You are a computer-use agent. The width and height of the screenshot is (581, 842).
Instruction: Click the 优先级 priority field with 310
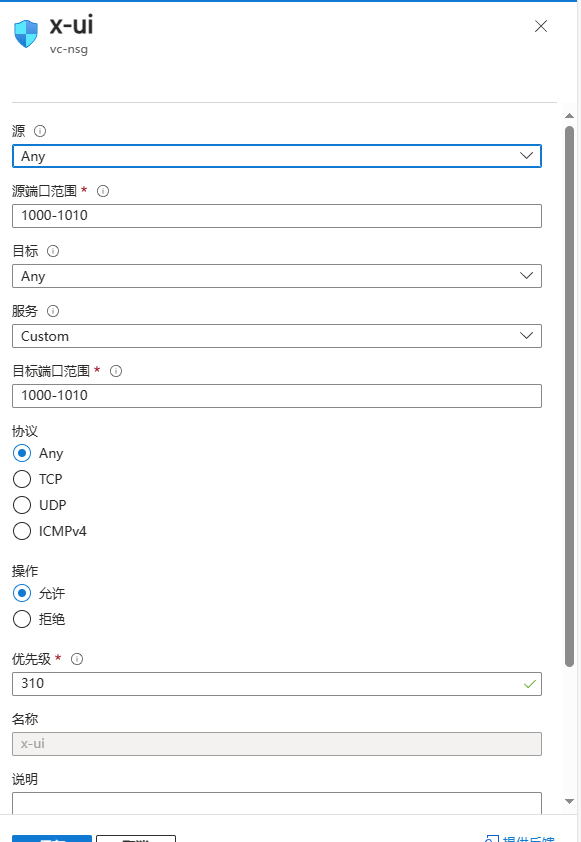click(x=277, y=684)
